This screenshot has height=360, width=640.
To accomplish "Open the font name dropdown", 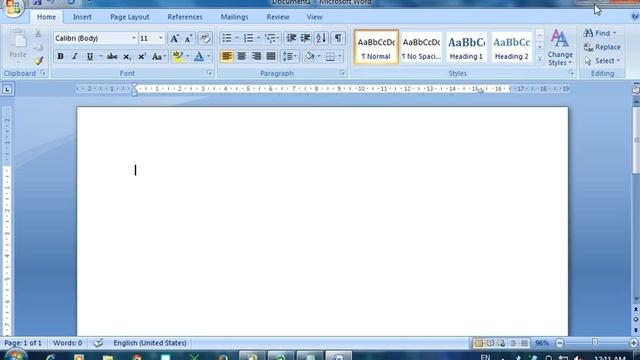I will click(133, 38).
